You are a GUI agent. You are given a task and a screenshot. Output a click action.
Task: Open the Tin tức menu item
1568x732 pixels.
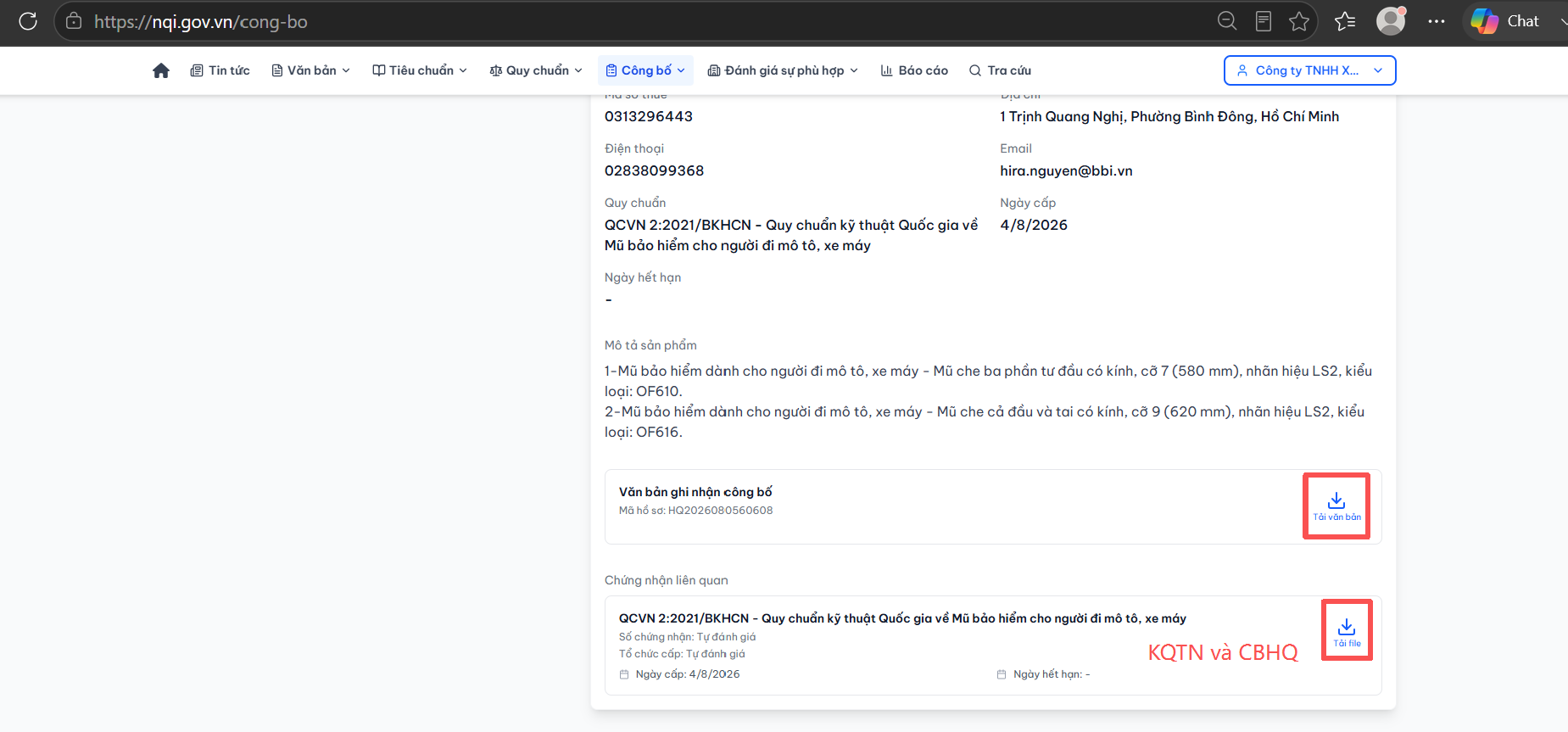click(x=220, y=70)
